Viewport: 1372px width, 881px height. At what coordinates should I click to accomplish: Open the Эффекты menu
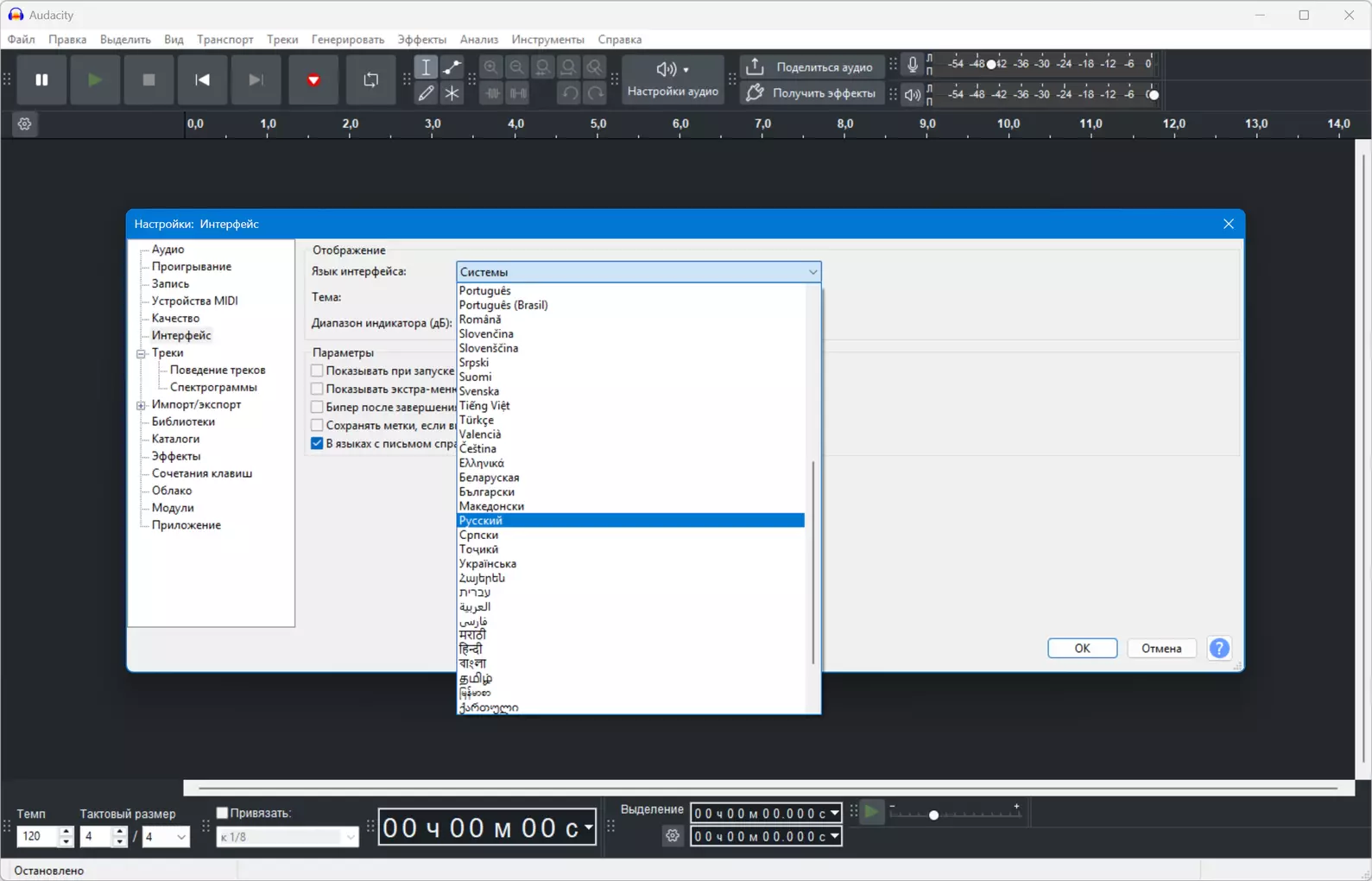(421, 40)
